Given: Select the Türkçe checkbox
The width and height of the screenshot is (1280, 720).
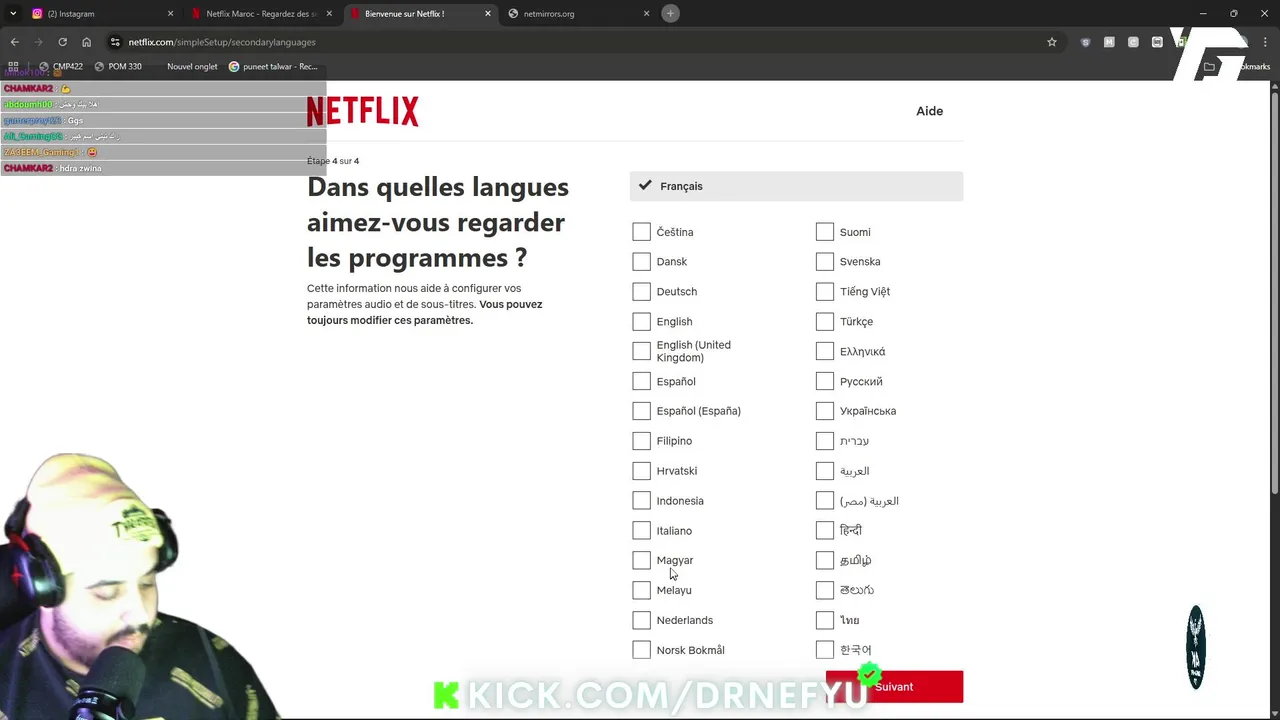Looking at the screenshot, I should click(824, 322).
